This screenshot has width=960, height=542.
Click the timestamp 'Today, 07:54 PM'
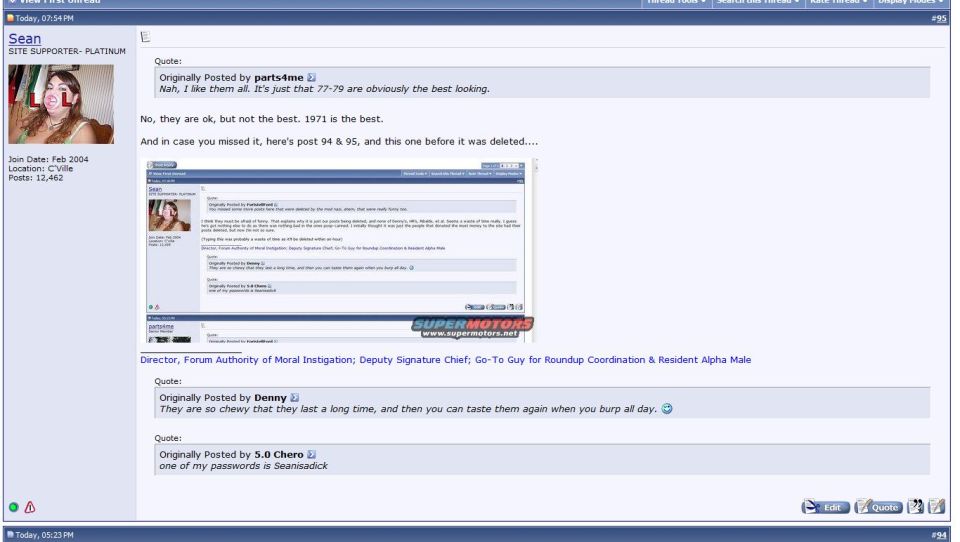click(44, 18)
